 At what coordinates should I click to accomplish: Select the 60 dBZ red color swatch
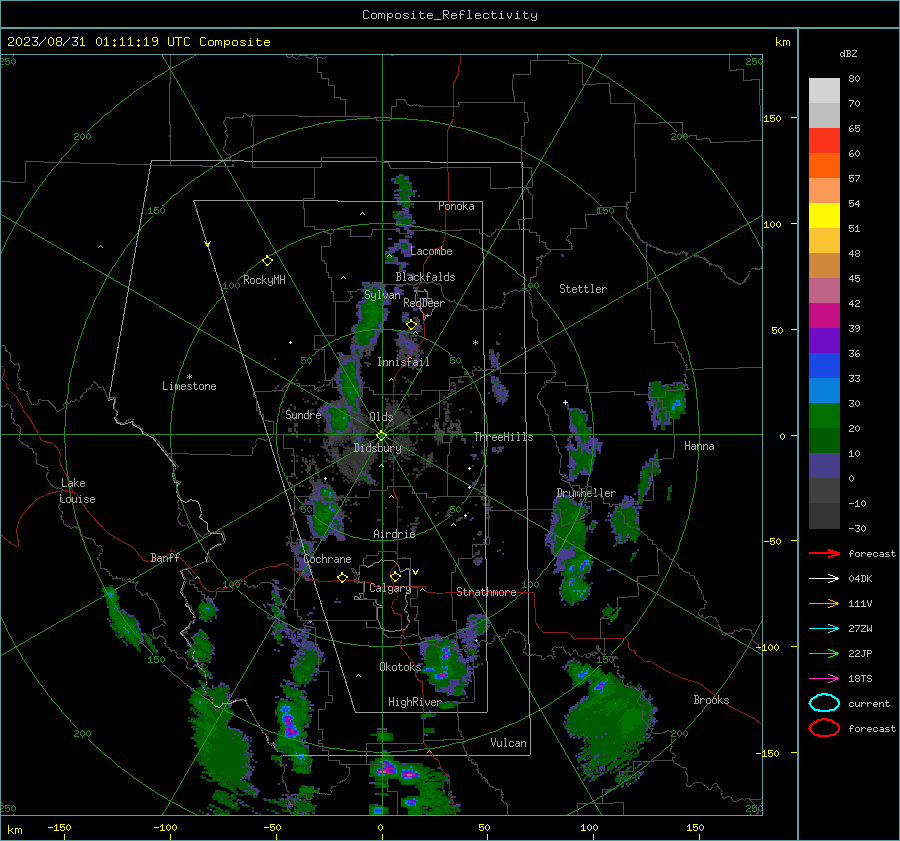click(x=824, y=141)
